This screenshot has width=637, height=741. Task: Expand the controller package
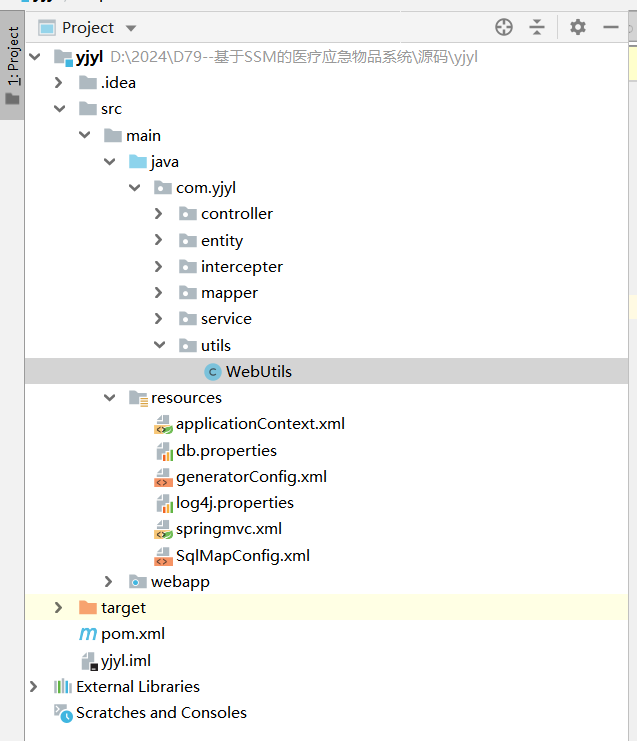159,214
